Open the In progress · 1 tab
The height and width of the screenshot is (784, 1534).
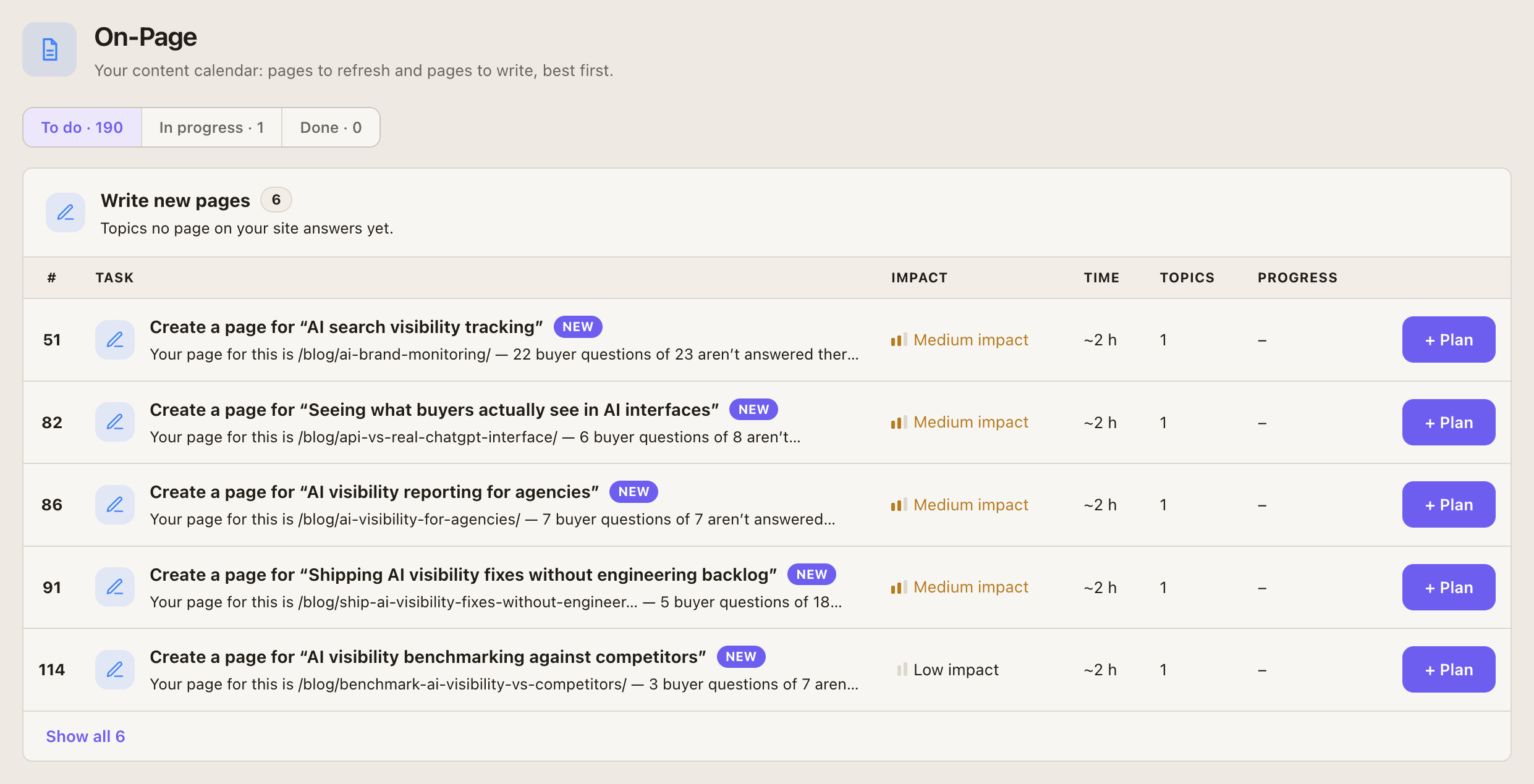211,127
